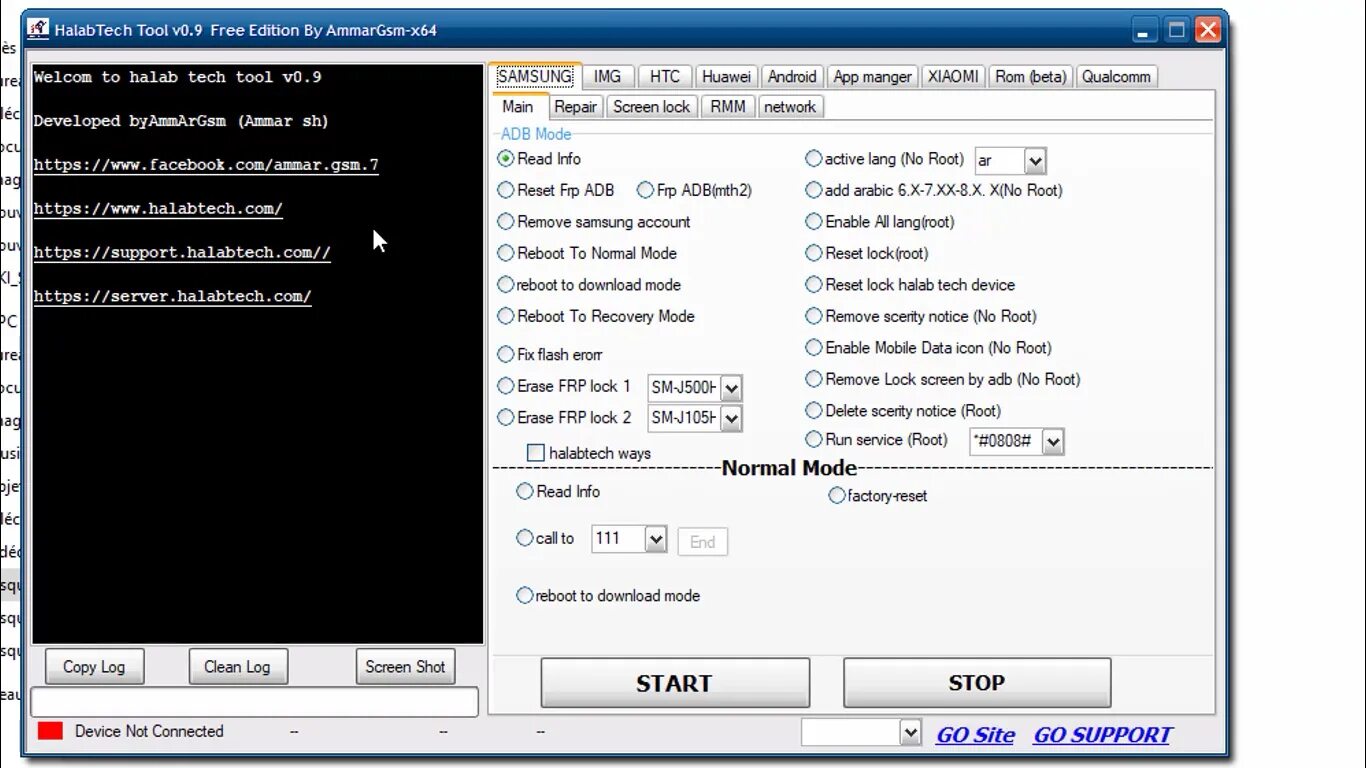Select the Read Info radio in ADB Mode

pos(506,158)
